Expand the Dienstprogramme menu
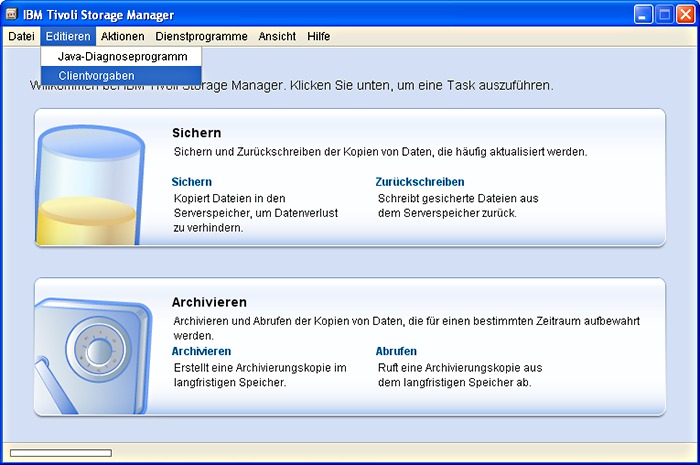This screenshot has height=465, width=700. (201, 36)
